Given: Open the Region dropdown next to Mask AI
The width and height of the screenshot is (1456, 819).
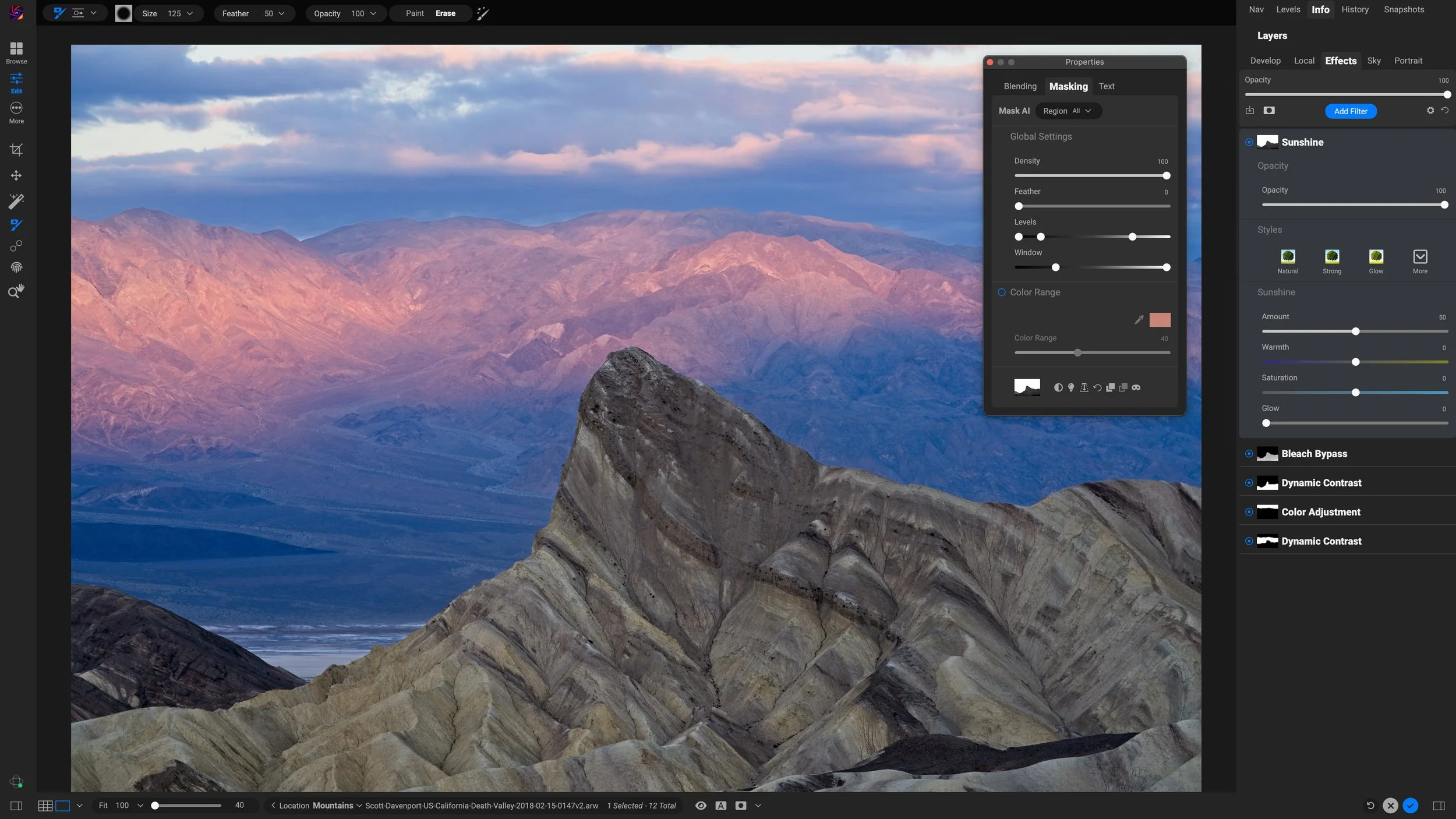Looking at the screenshot, I should (1068, 111).
